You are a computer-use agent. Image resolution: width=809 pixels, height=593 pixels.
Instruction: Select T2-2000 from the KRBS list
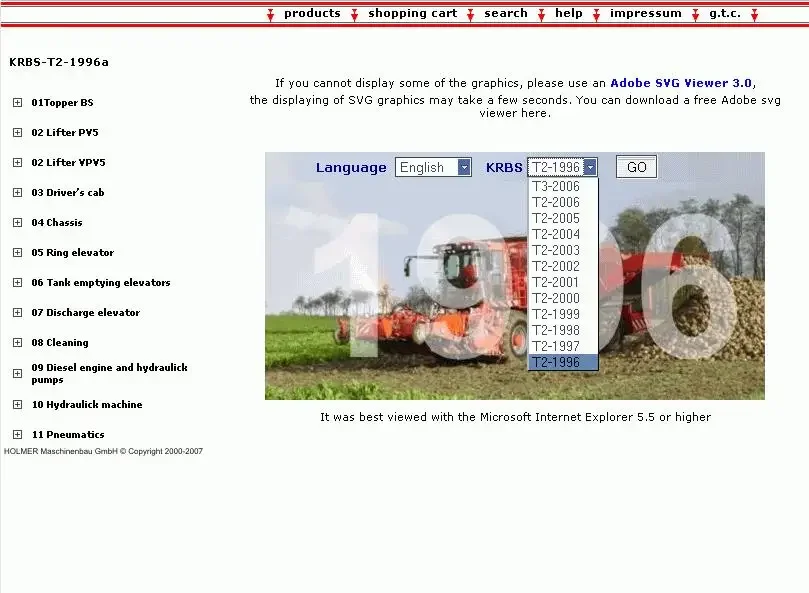(563, 298)
